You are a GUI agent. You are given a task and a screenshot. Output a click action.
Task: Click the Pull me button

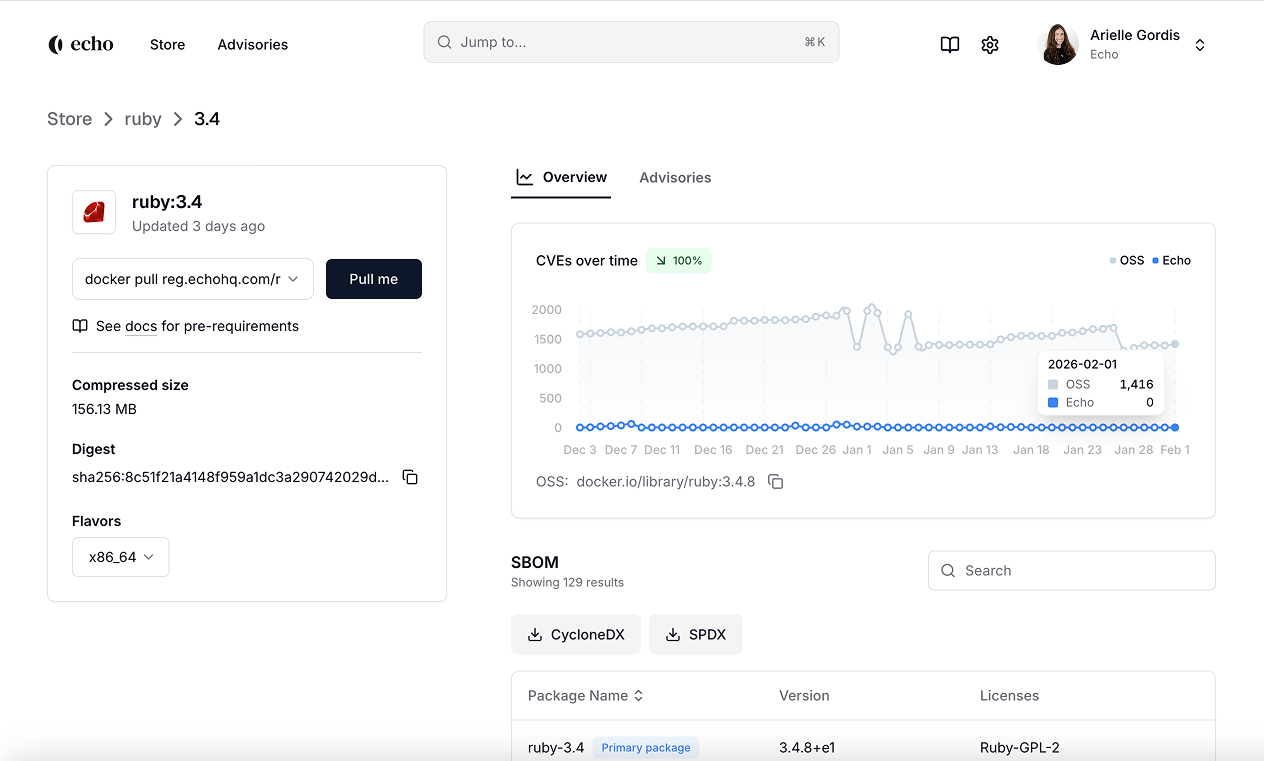374,279
